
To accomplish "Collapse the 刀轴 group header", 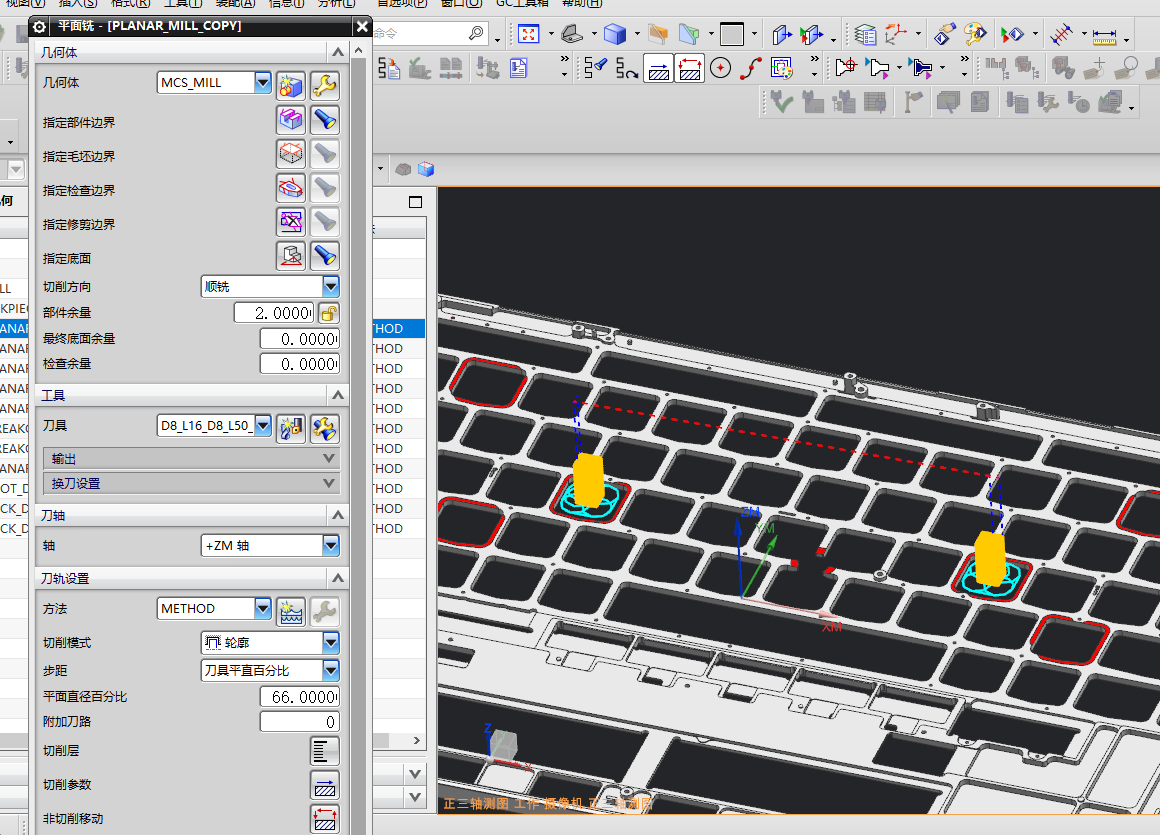I will pos(192,515).
